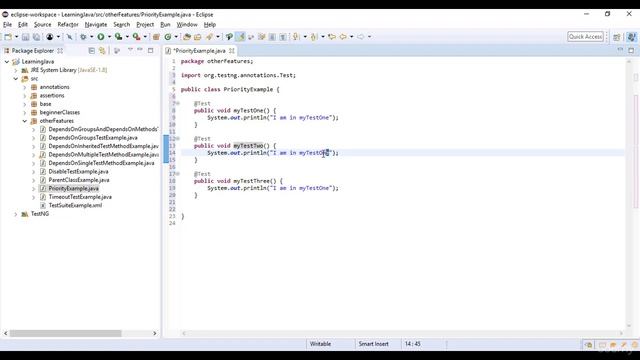This screenshot has height=360, width=640.
Task: Collapse myTestOne method at line 7
Action: (x=178, y=104)
